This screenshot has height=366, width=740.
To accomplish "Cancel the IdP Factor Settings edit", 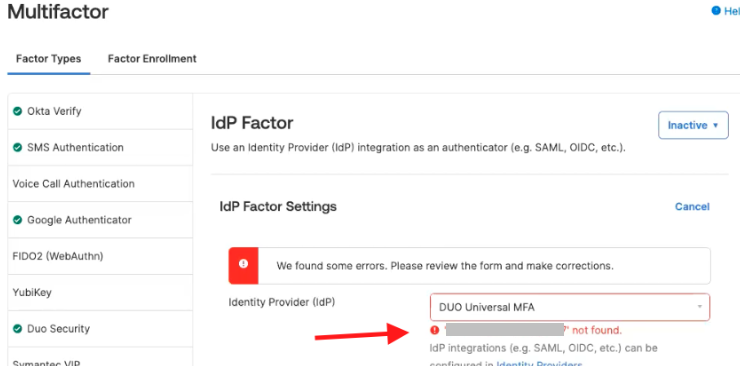I will point(692,207).
